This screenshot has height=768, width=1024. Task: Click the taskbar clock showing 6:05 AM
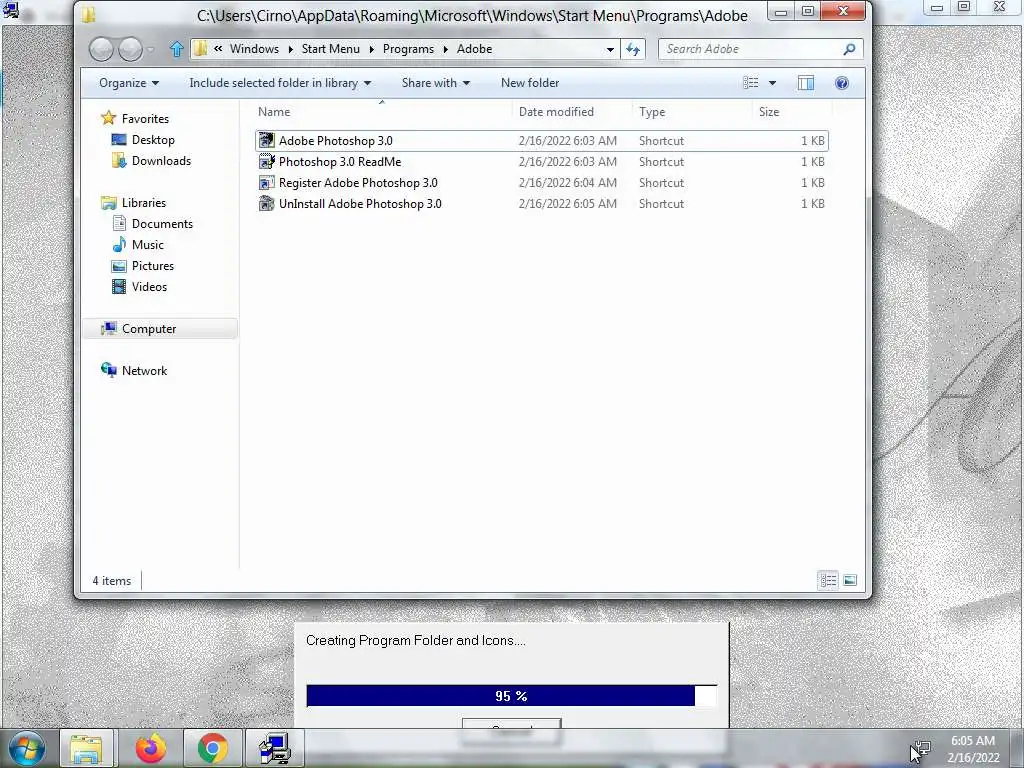point(972,741)
